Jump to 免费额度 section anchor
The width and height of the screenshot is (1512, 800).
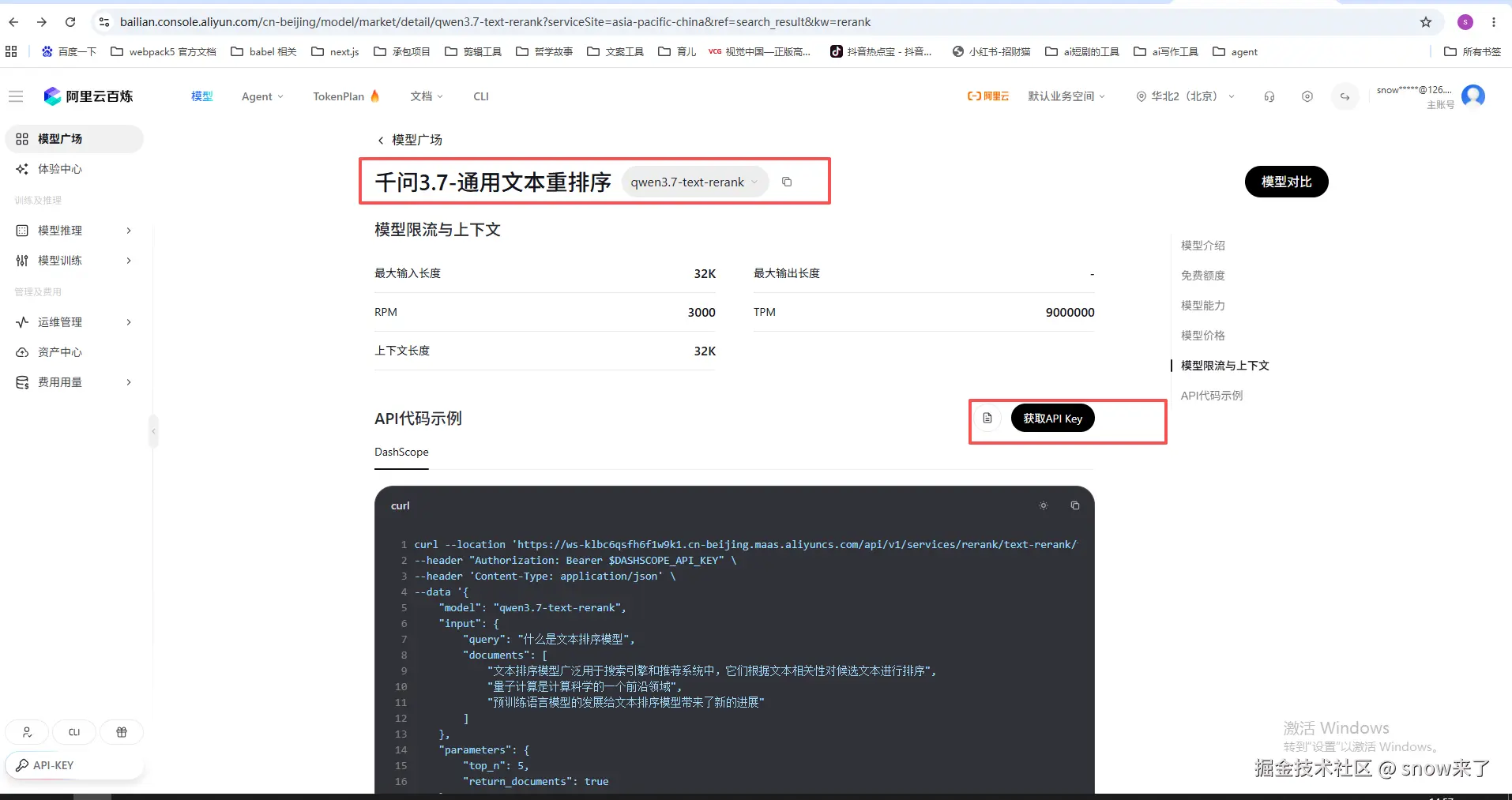pos(1203,276)
